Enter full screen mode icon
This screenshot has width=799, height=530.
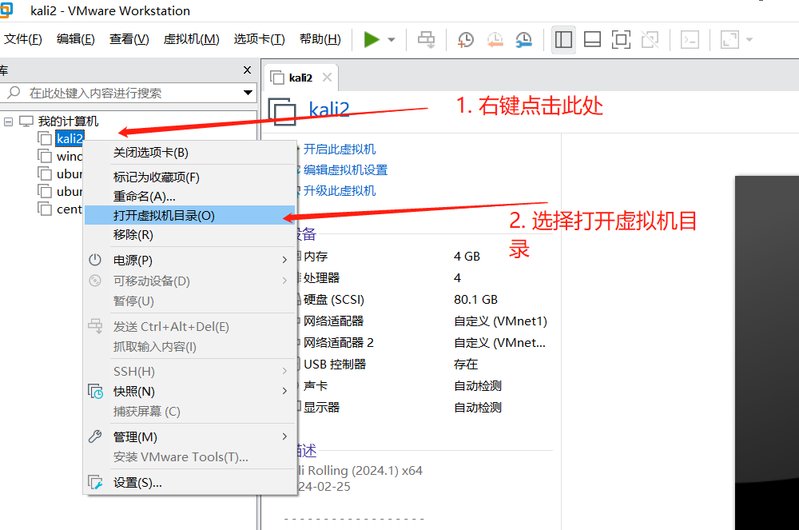[621, 39]
